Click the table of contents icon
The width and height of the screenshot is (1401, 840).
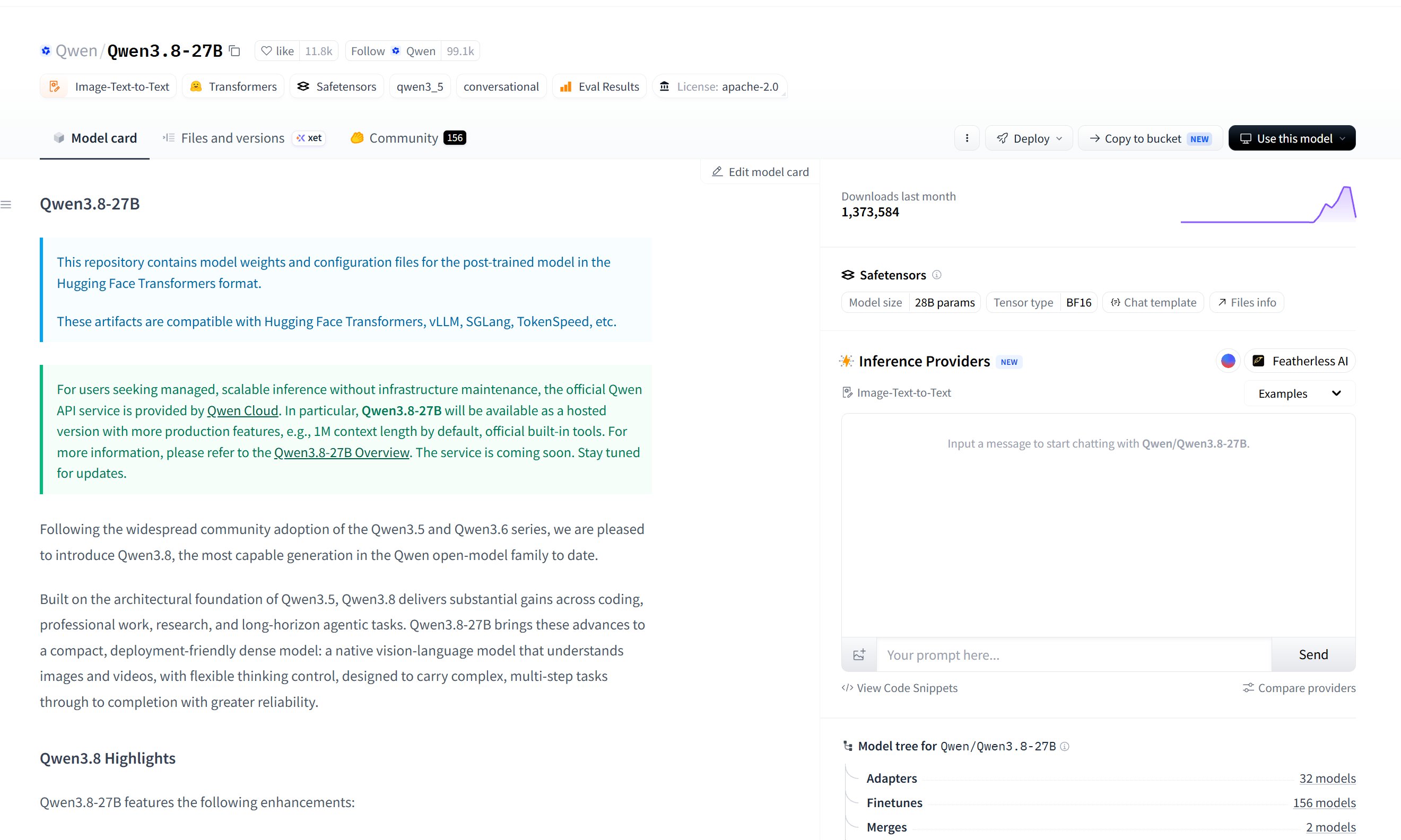point(6,204)
